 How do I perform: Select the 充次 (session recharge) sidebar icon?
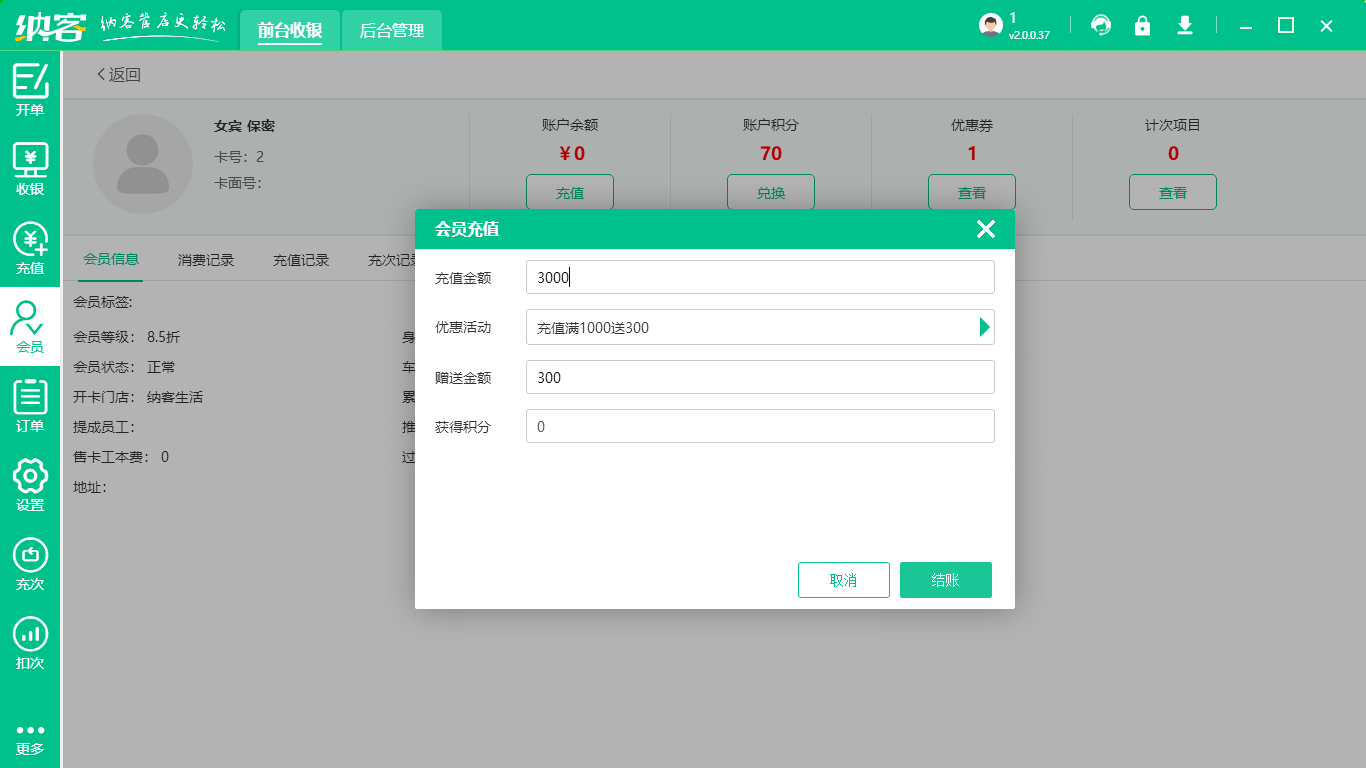pyautogui.click(x=30, y=564)
